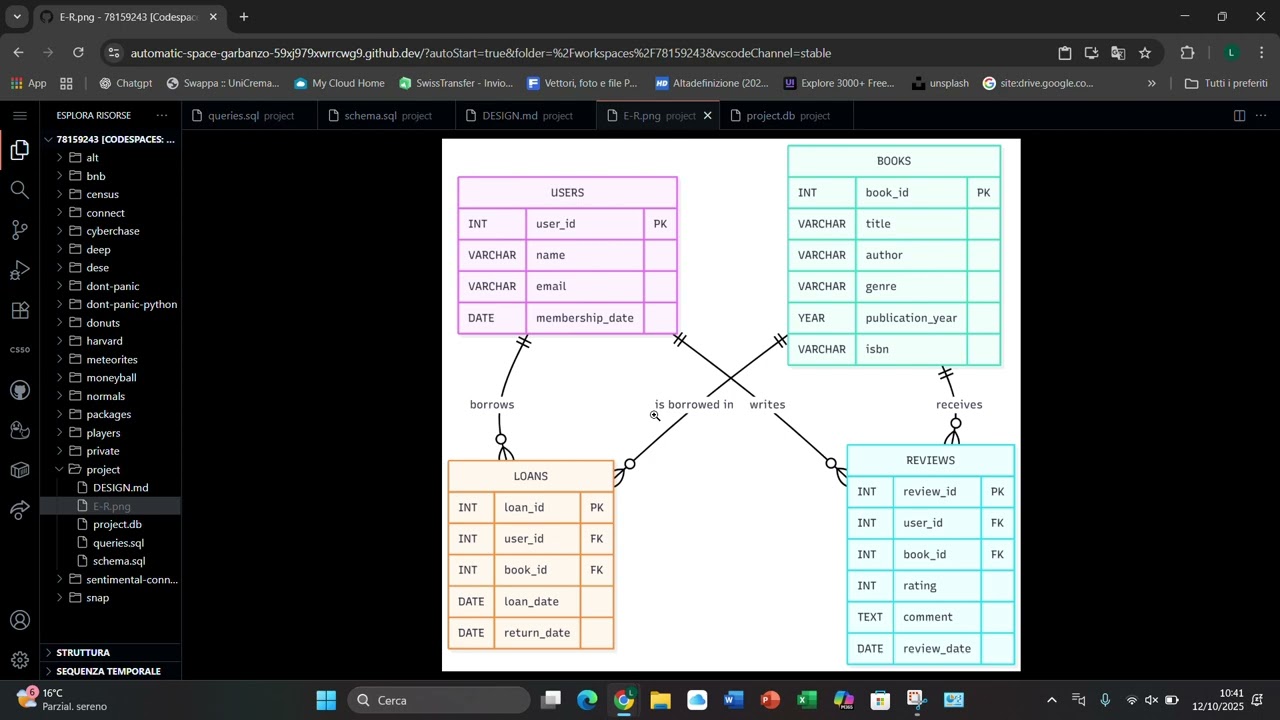1280x720 pixels.
Task: Open the Chatgpt bookmark
Action: click(126, 83)
